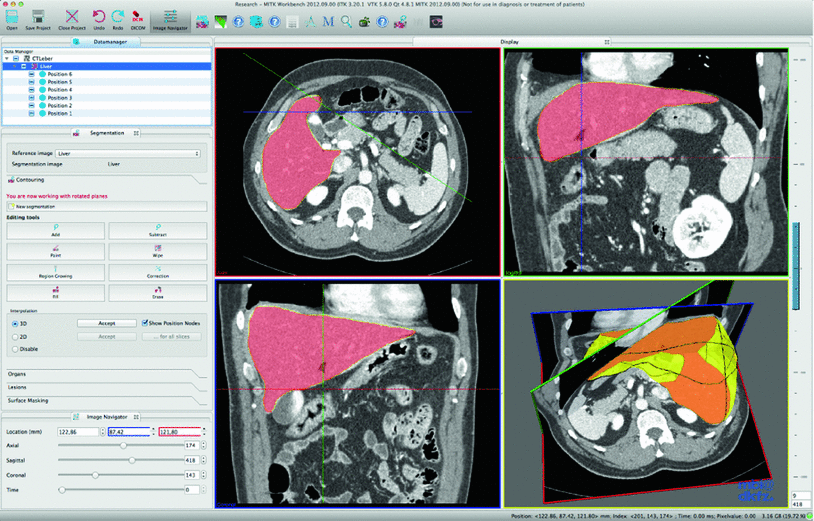The width and height of the screenshot is (814, 521).
Task: Select the Position 1 tree row
Action: (x=107, y=113)
